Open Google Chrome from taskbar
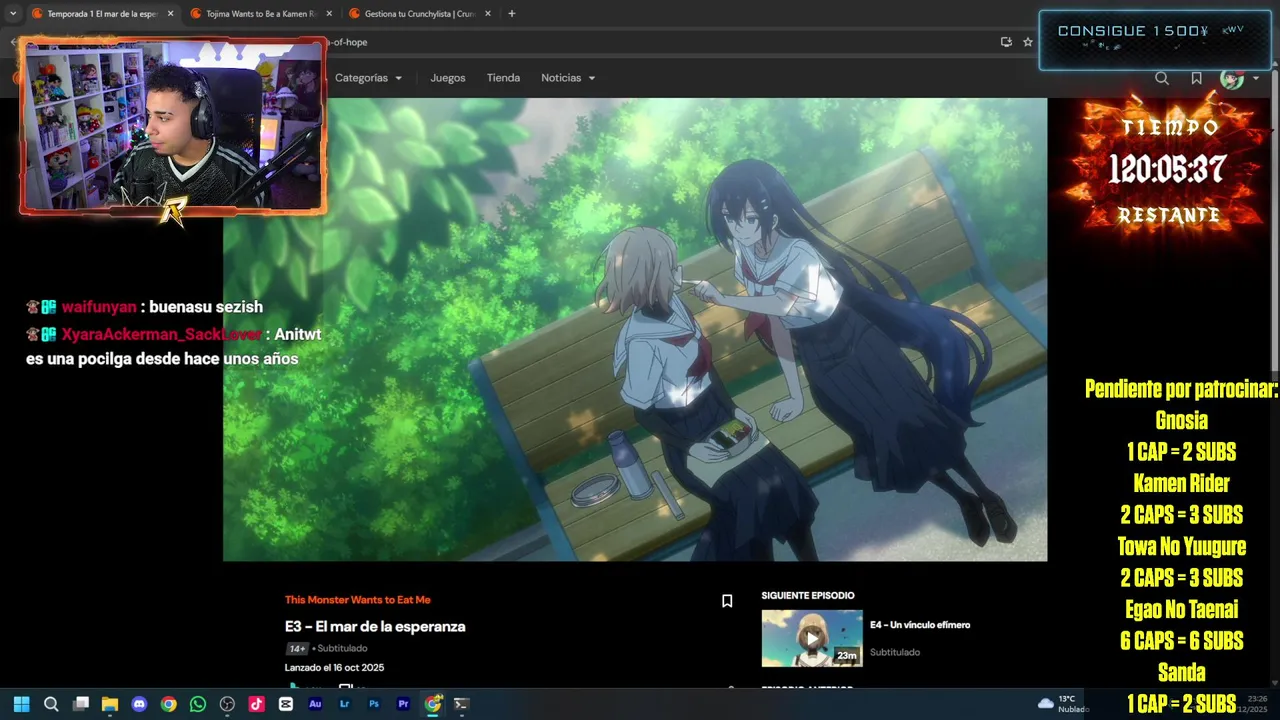The width and height of the screenshot is (1280, 720). [x=169, y=704]
